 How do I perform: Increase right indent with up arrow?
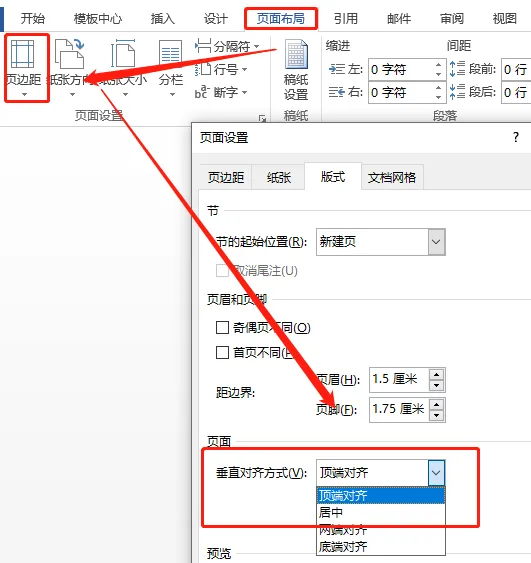pyautogui.click(x=438, y=88)
